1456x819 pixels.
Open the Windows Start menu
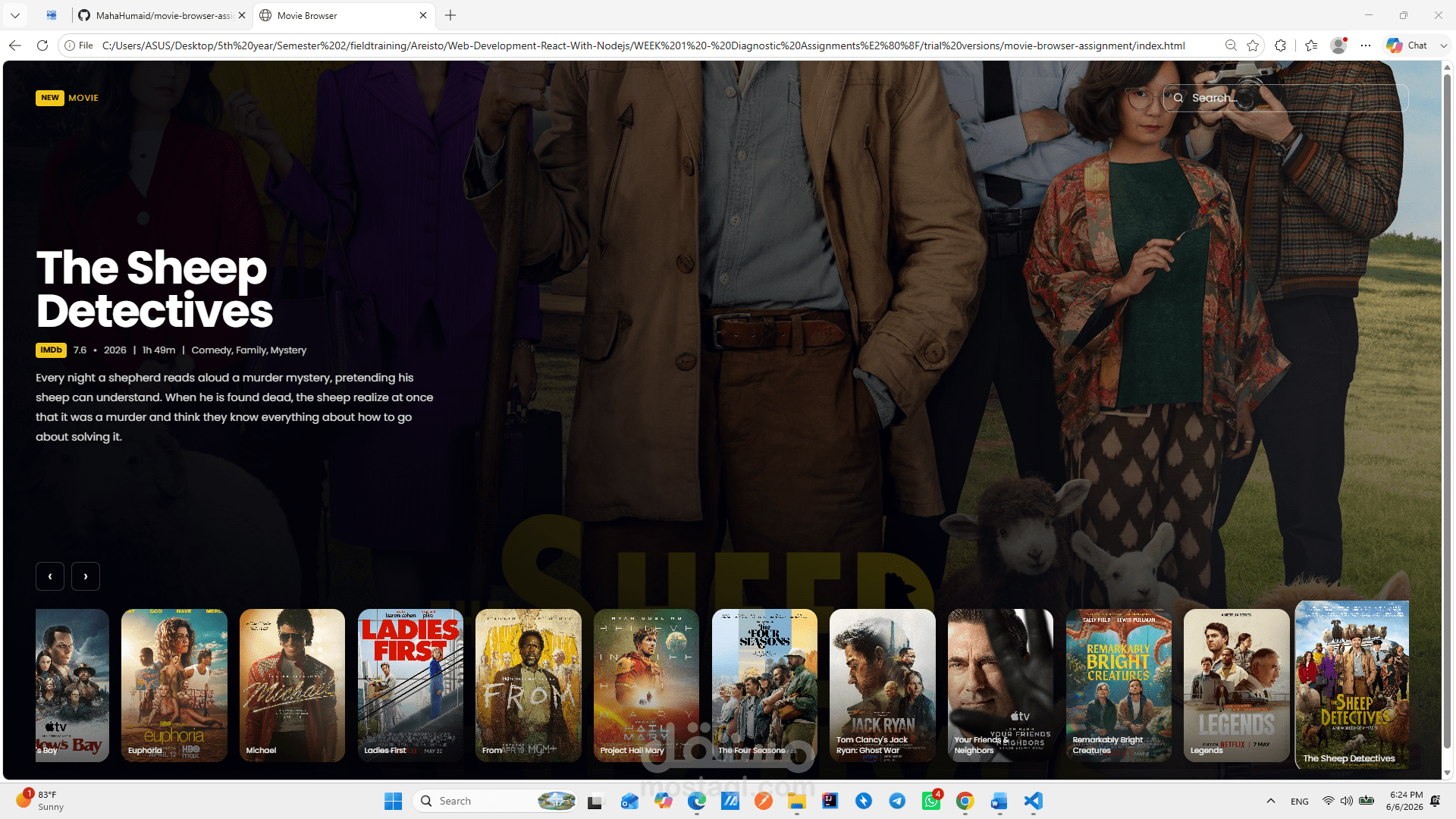[x=393, y=801]
